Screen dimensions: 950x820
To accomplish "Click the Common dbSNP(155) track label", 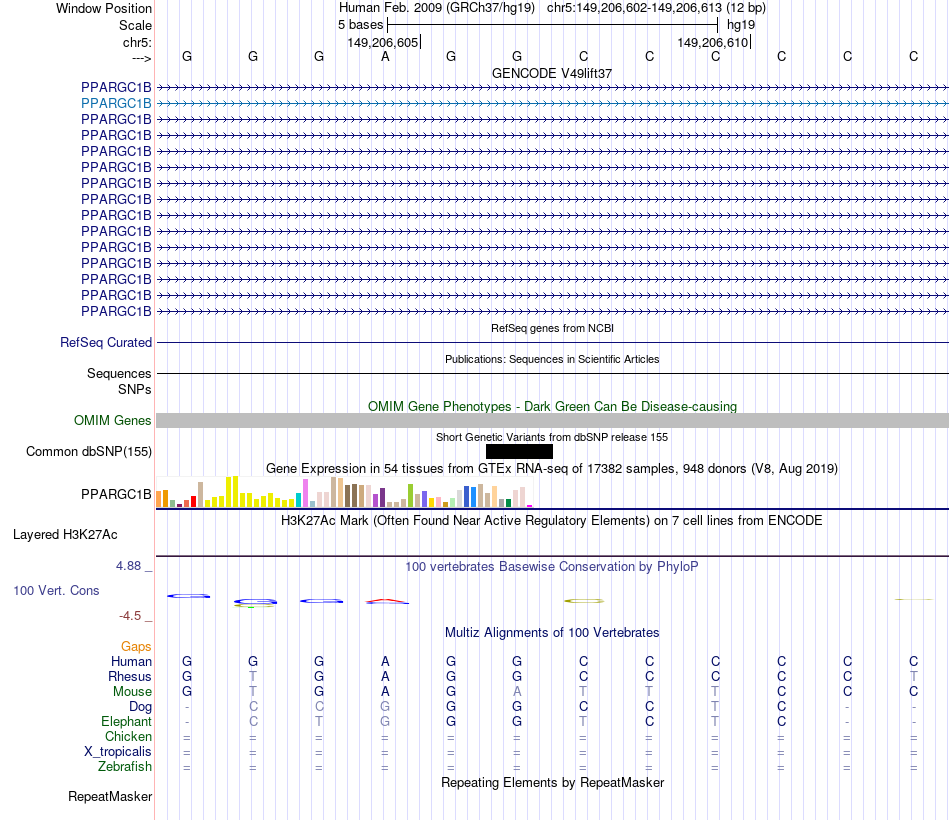I will tap(89, 452).
